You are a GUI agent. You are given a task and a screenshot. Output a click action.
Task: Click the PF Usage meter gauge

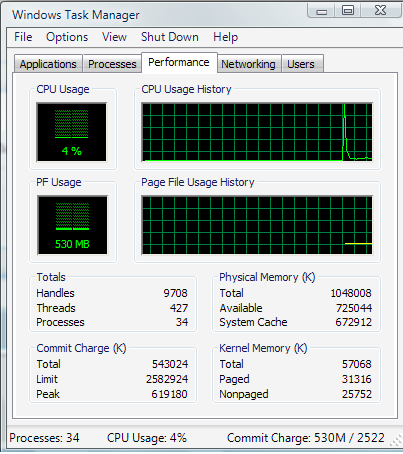click(x=72, y=225)
